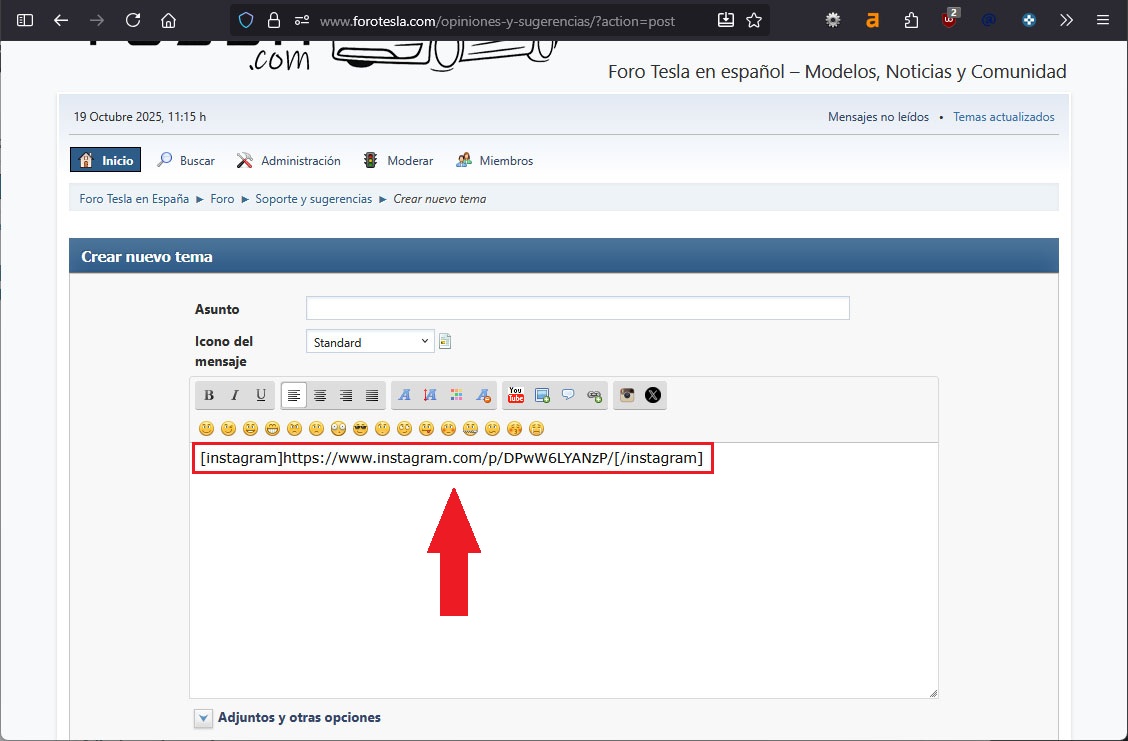
Task: Insert a quote using speech bubble icon
Action: click(568, 395)
